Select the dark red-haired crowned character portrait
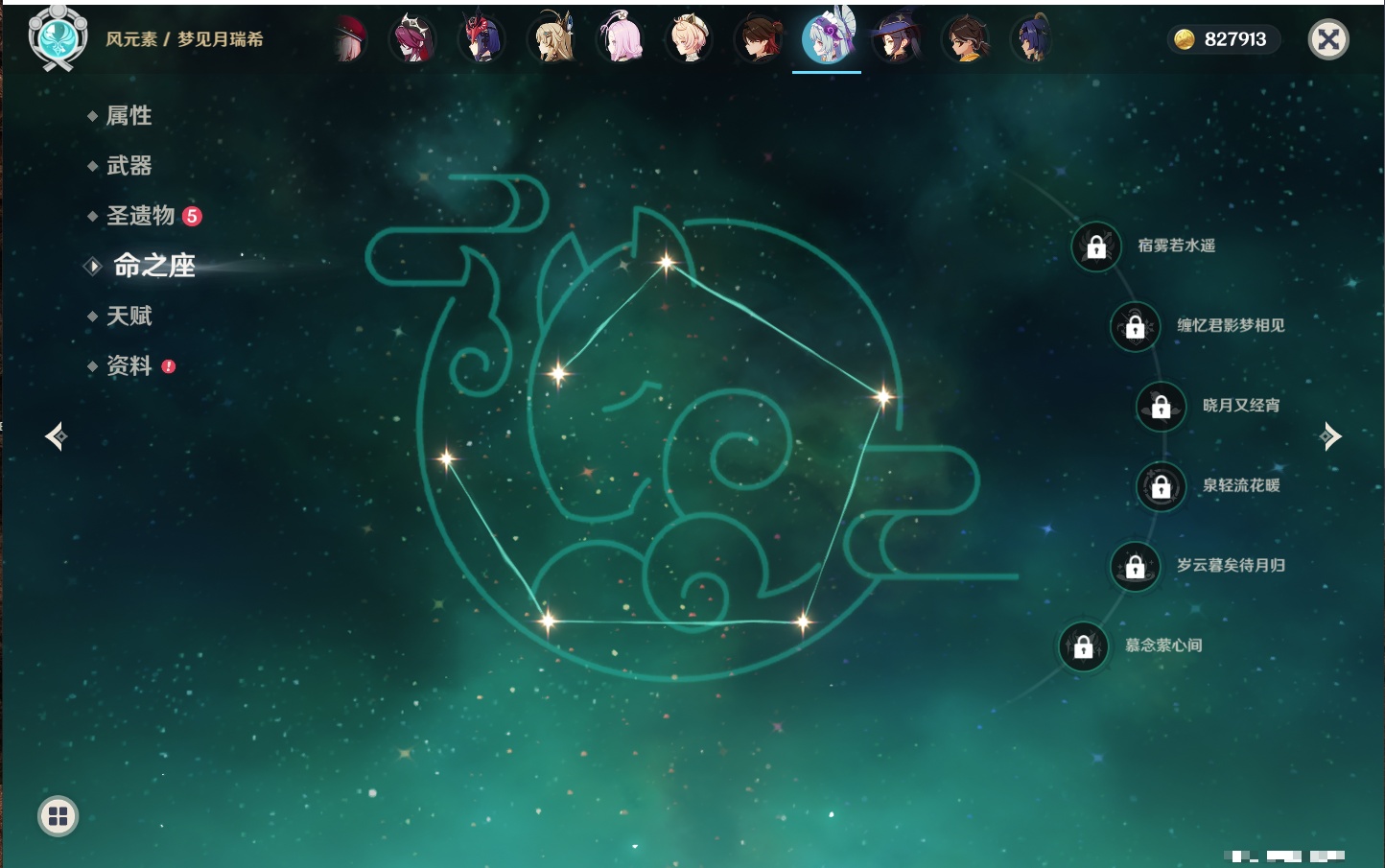The width and height of the screenshot is (1385, 868). click(x=412, y=39)
